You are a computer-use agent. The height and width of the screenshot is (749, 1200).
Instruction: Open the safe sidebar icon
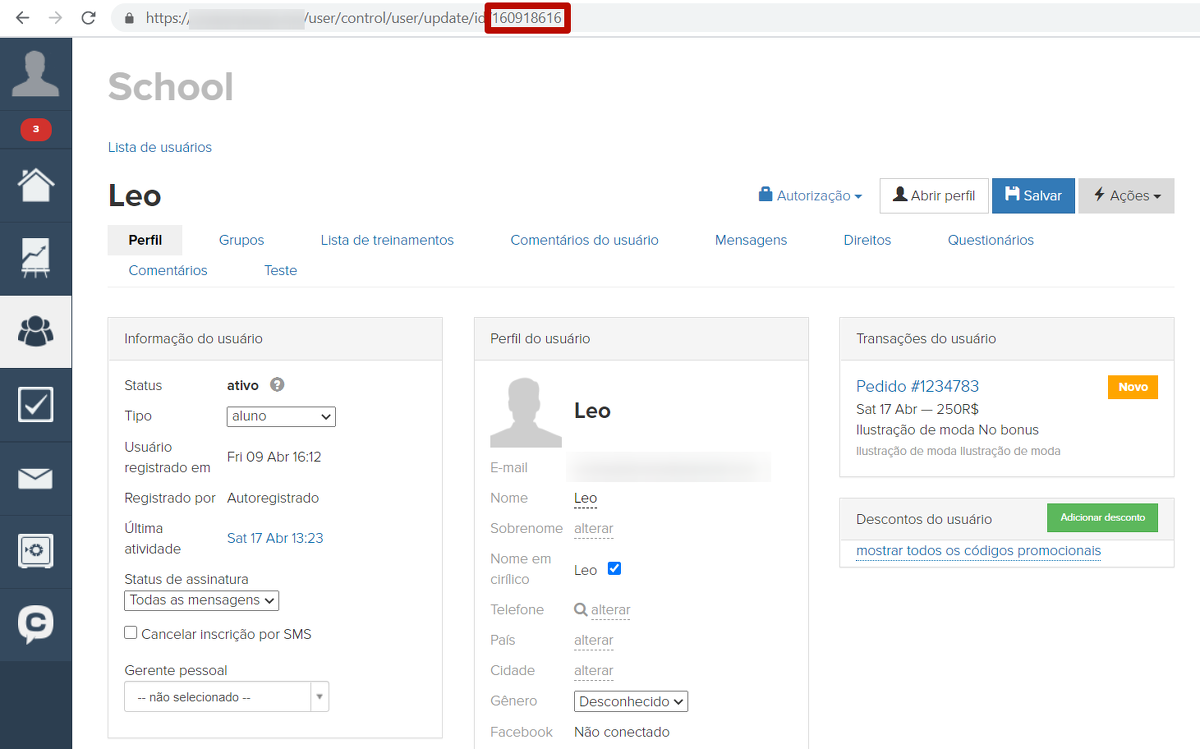(x=36, y=551)
